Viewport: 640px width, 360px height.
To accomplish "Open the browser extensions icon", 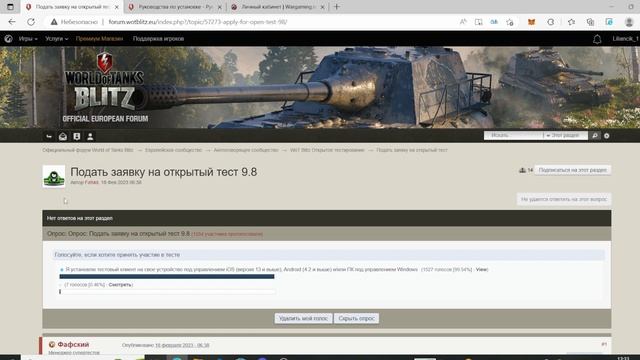I will (x=551, y=22).
